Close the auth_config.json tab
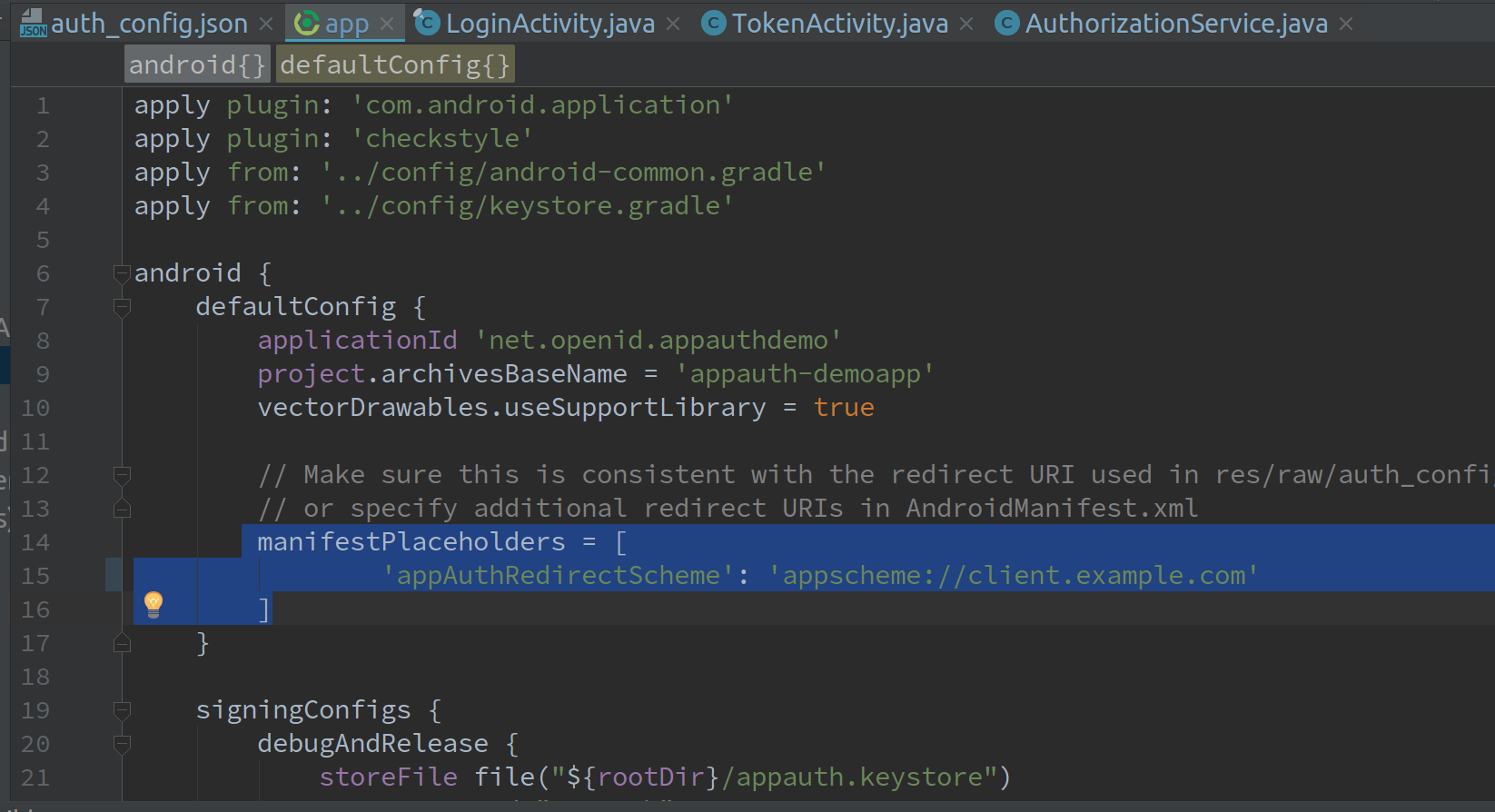The image size is (1495, 812). [266, 24]
